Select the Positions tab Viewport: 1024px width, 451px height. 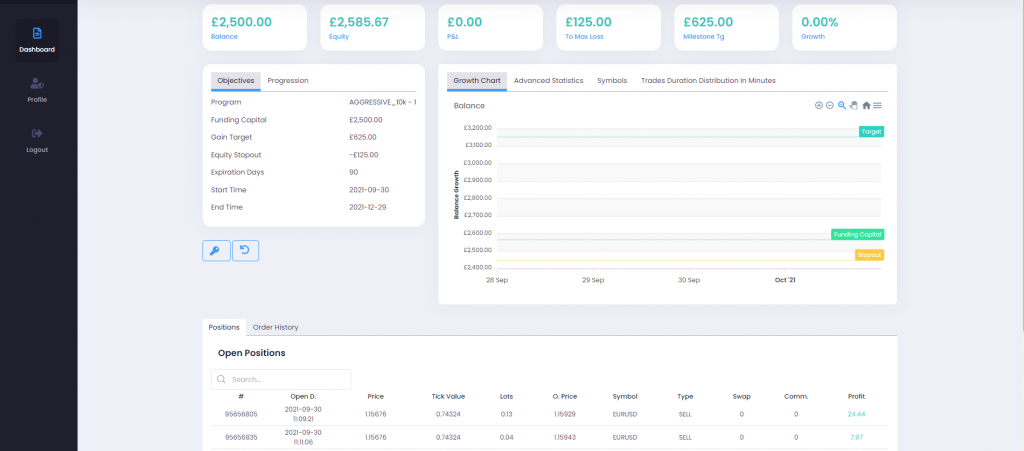click(224, 327)
